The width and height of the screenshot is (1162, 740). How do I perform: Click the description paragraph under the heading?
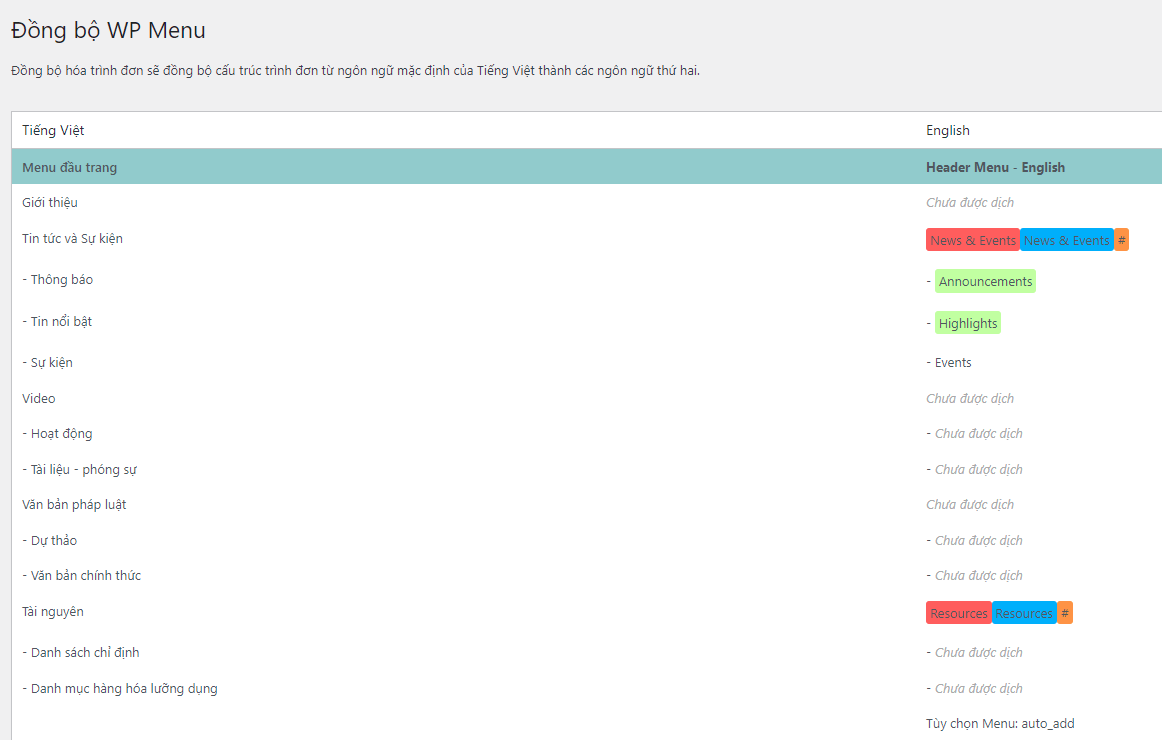(x=356, y=71)
